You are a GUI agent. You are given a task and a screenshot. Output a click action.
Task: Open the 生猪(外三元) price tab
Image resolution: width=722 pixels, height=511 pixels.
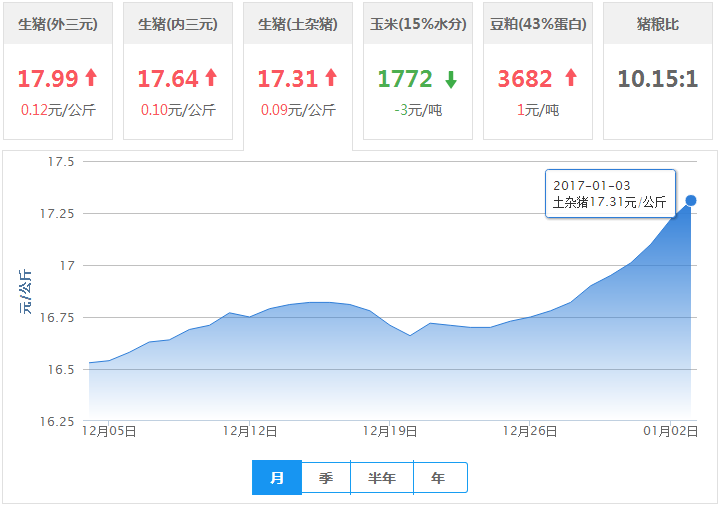tap(58, 71)
